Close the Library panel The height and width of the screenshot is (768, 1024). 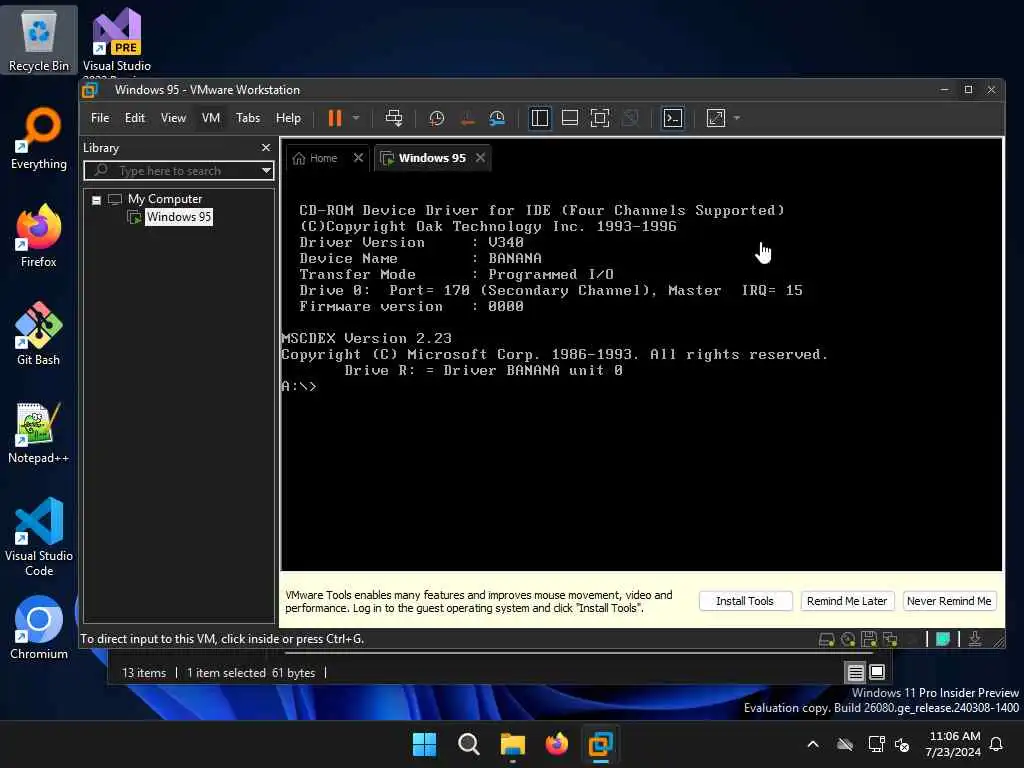(265, 148)
